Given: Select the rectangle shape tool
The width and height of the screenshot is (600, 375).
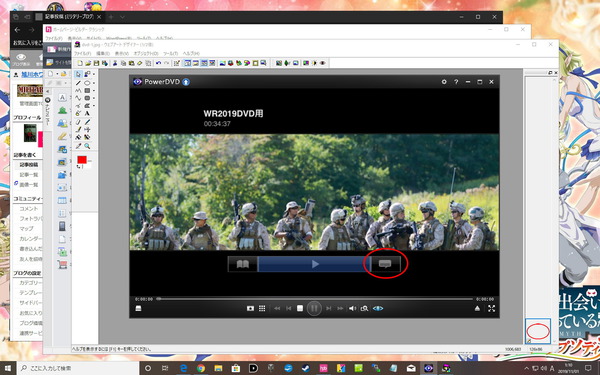Looking at the screenshot, I should (x=87, y=91).
